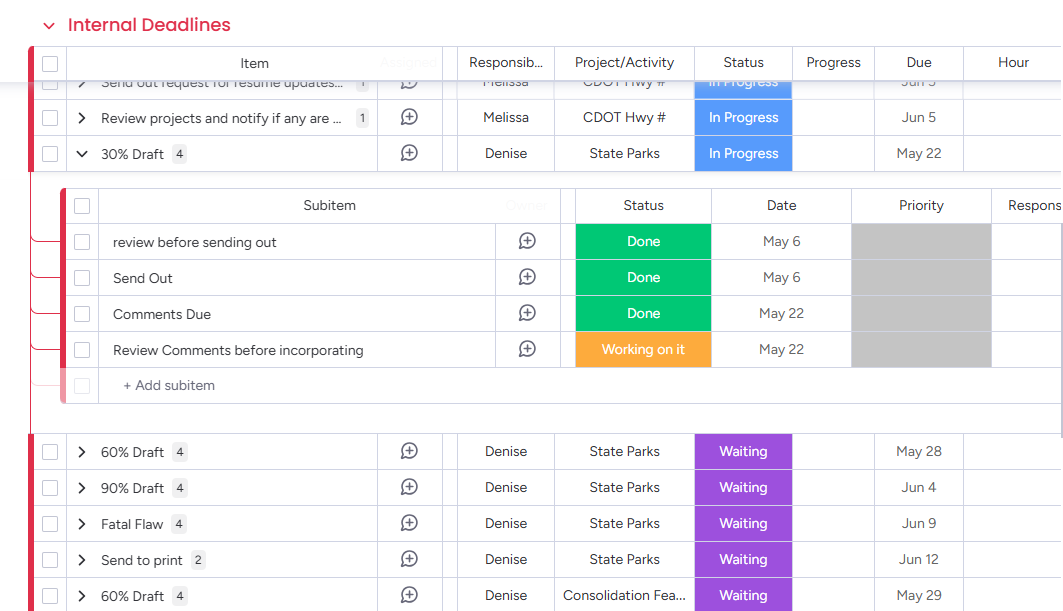Click Add subitem

point(168,385)
